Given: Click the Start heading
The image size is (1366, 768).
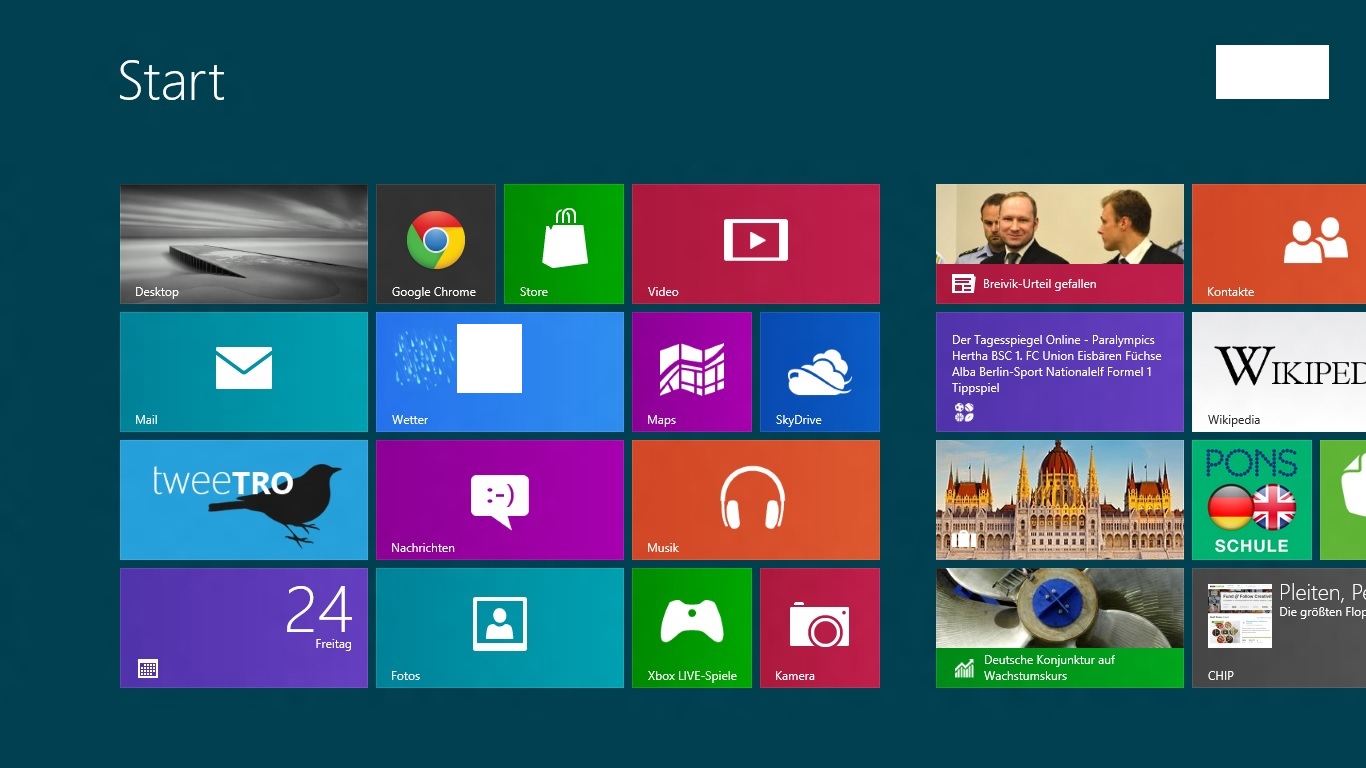Looking at the screenshot, I should tap(172, 80).
